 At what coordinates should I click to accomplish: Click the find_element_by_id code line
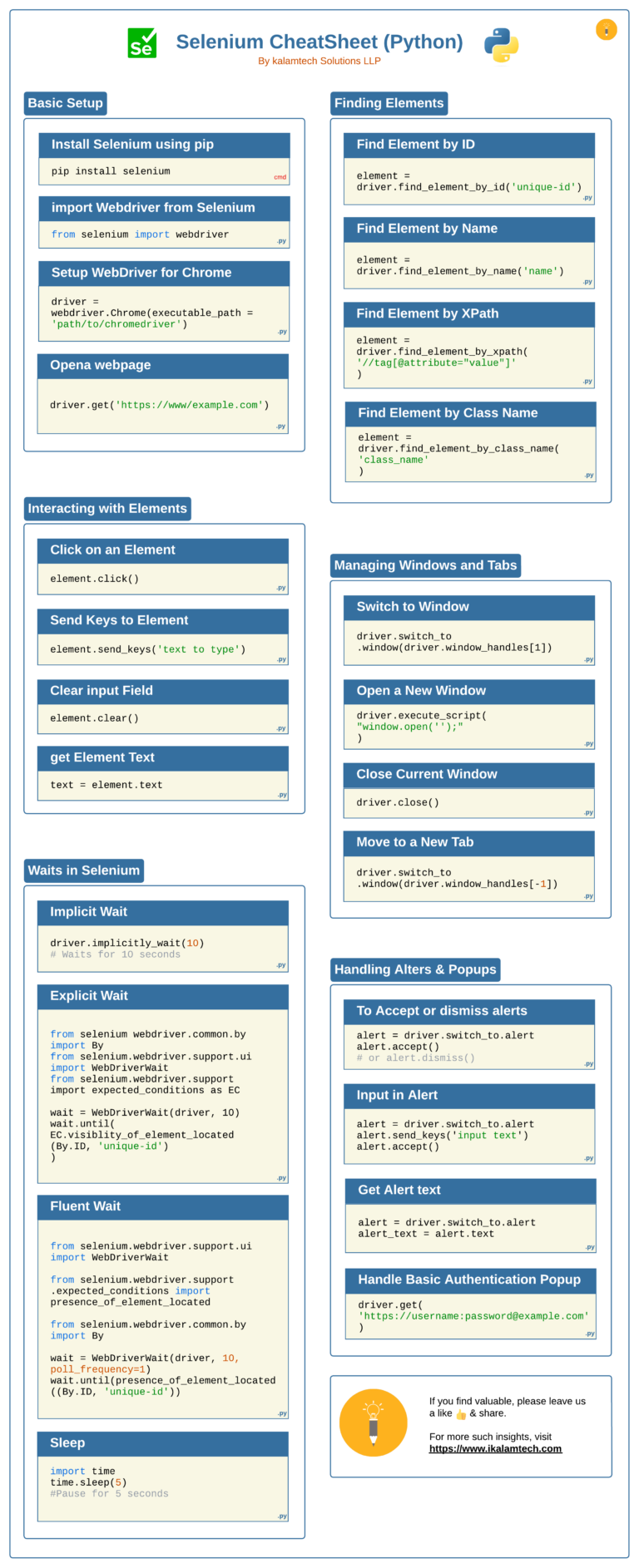(469, 187)
